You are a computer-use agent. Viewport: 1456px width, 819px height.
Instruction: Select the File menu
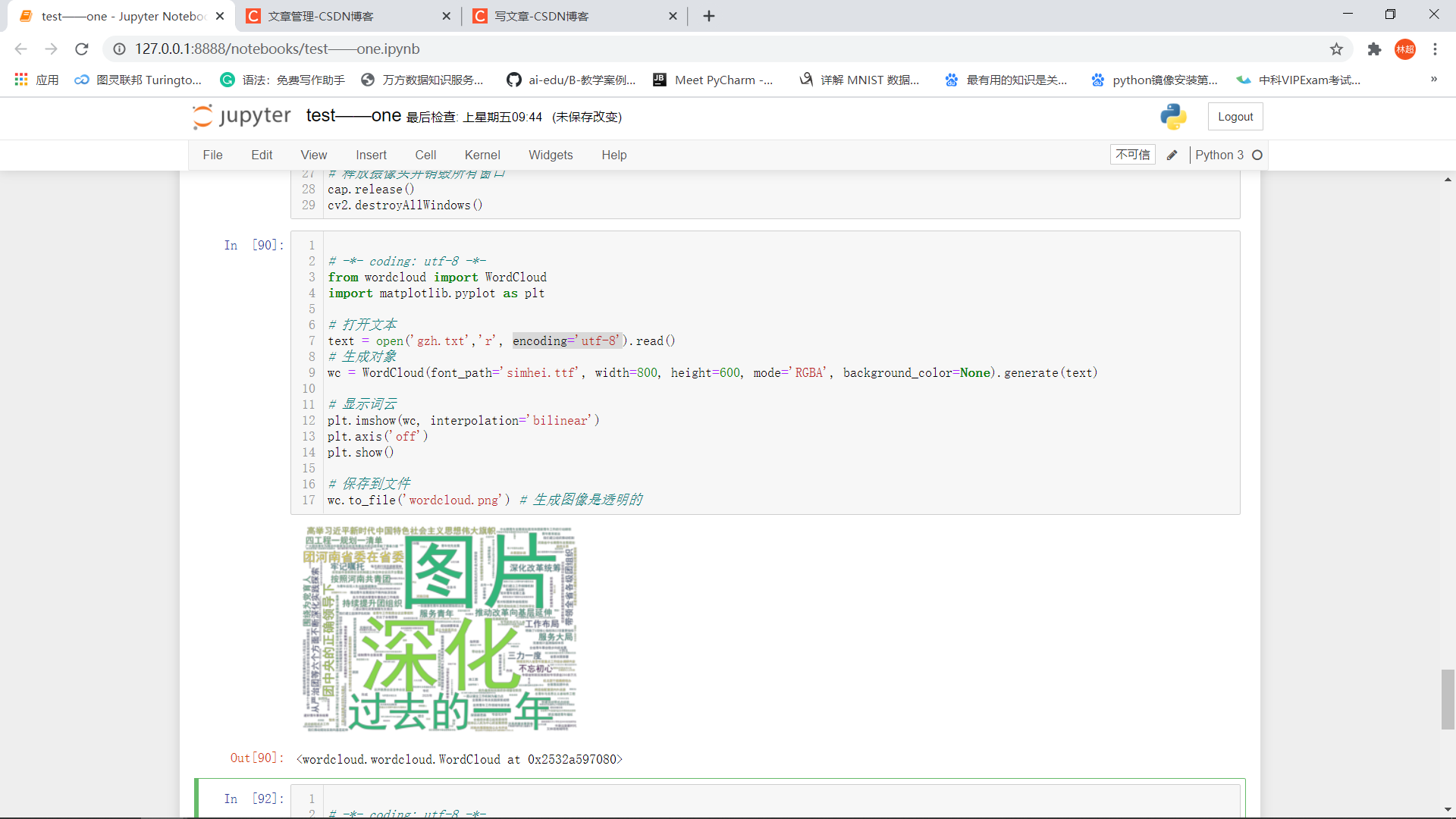[212, 155]
